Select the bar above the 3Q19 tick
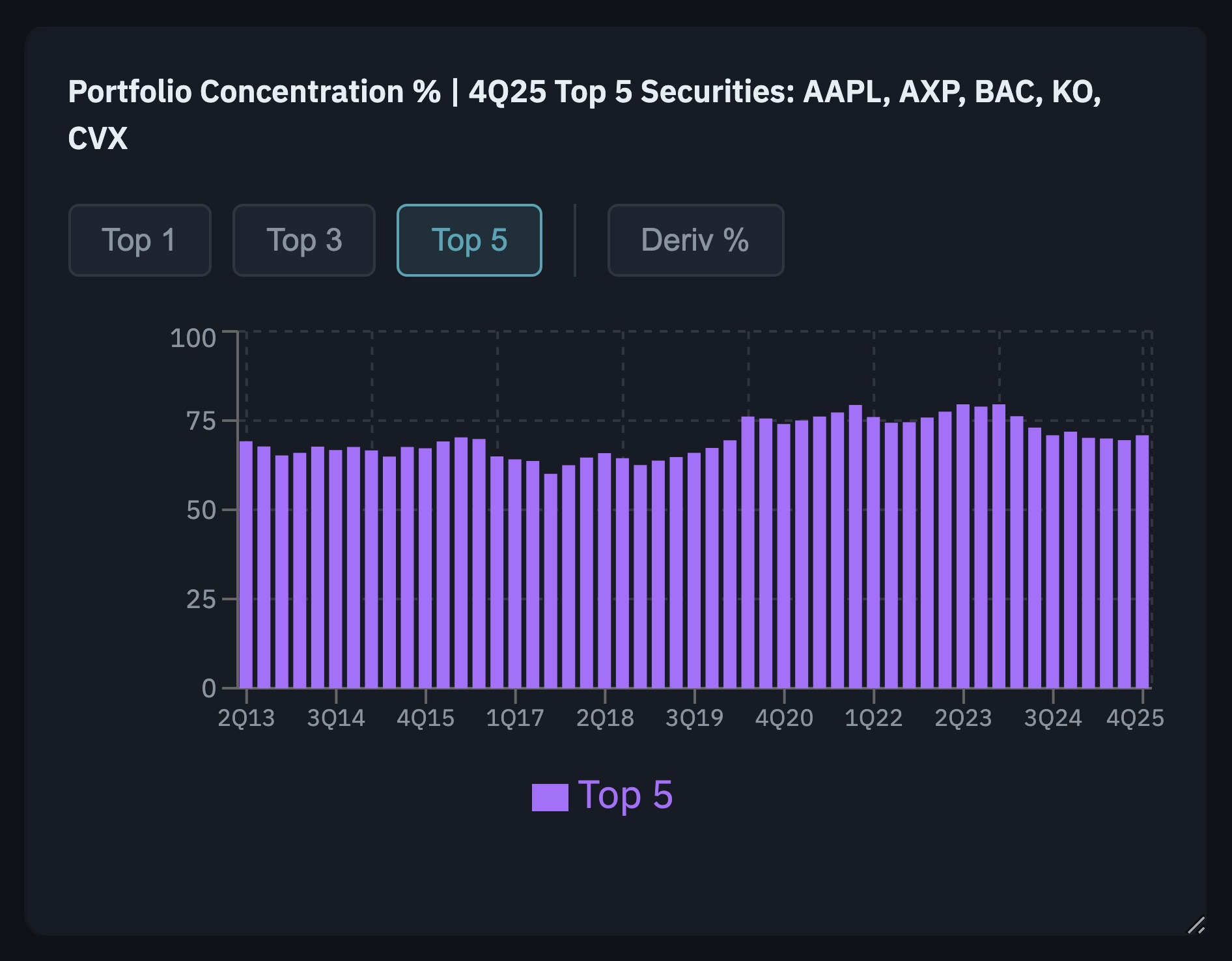1232x961 pixels. pyautogui.click(x=695, y=570)
